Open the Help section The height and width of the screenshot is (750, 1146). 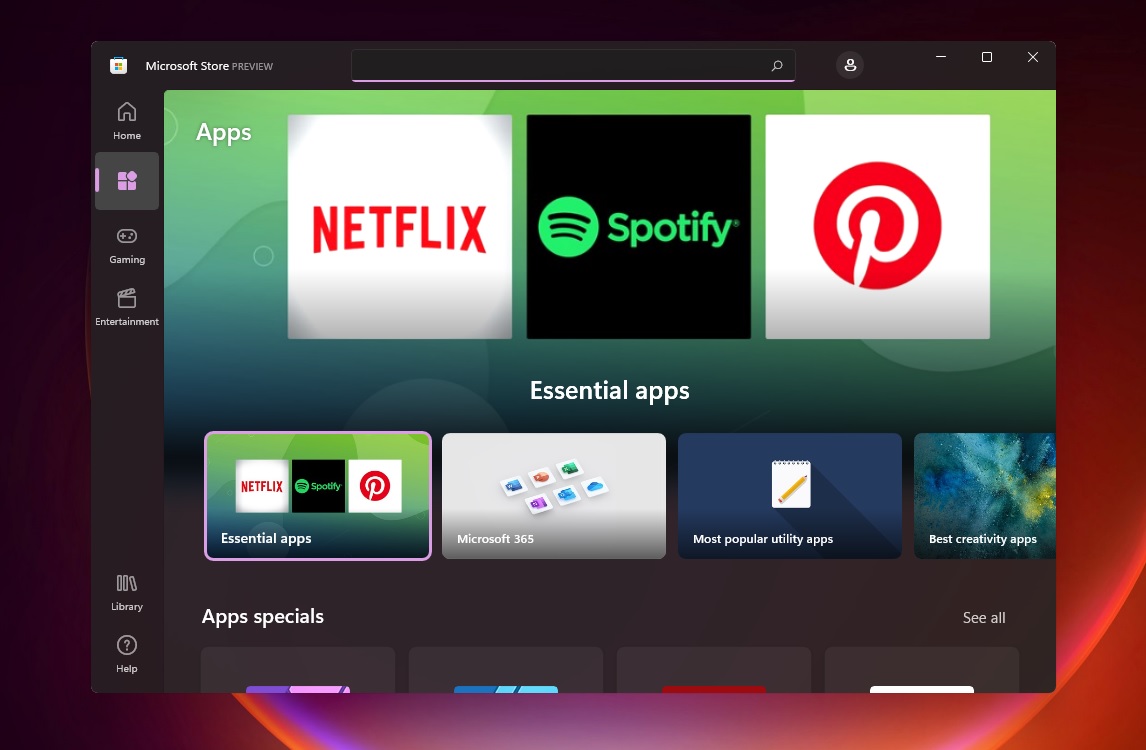click(x=126, y=654)
